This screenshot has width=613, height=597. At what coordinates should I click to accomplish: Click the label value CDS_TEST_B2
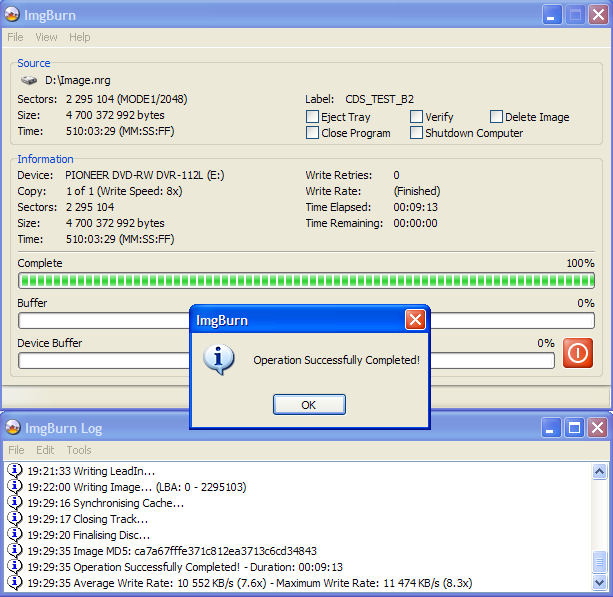click(x=379, y=99)
